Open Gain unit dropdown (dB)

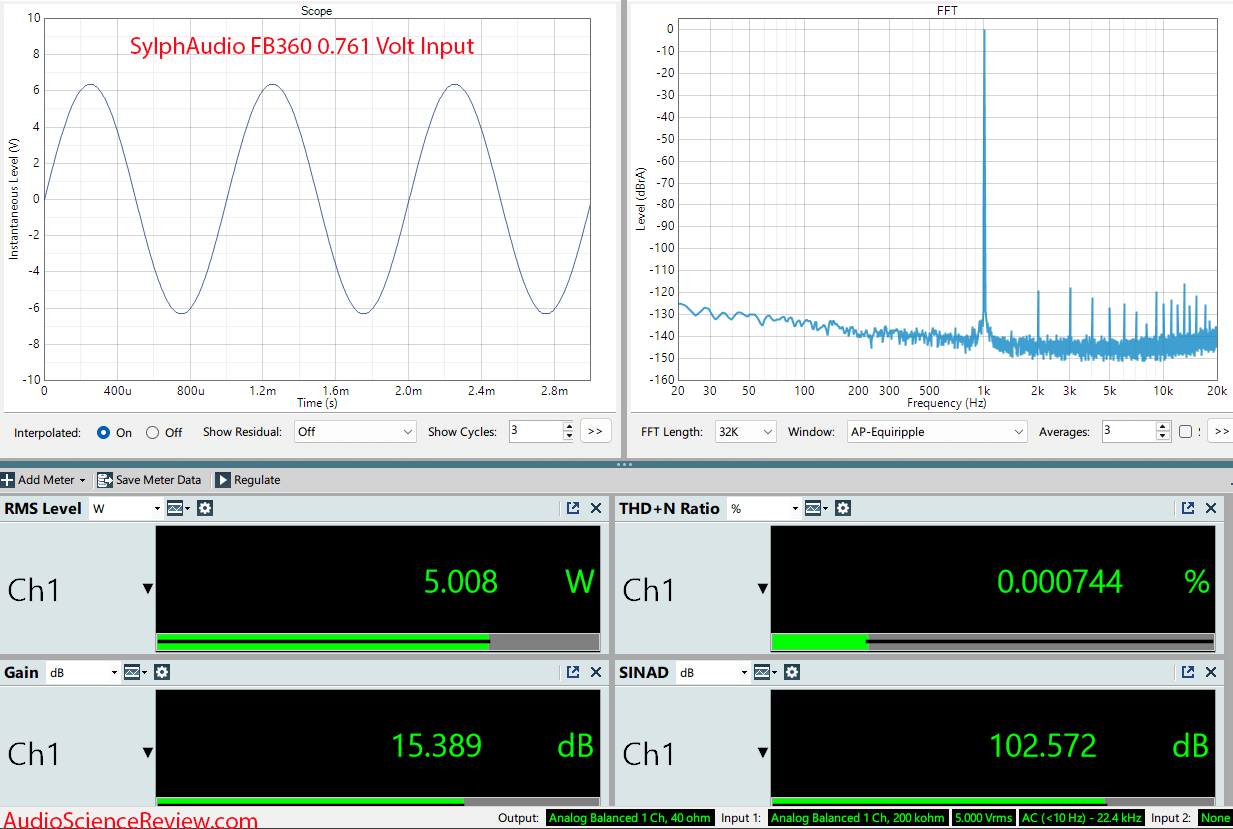pos(84,672)
